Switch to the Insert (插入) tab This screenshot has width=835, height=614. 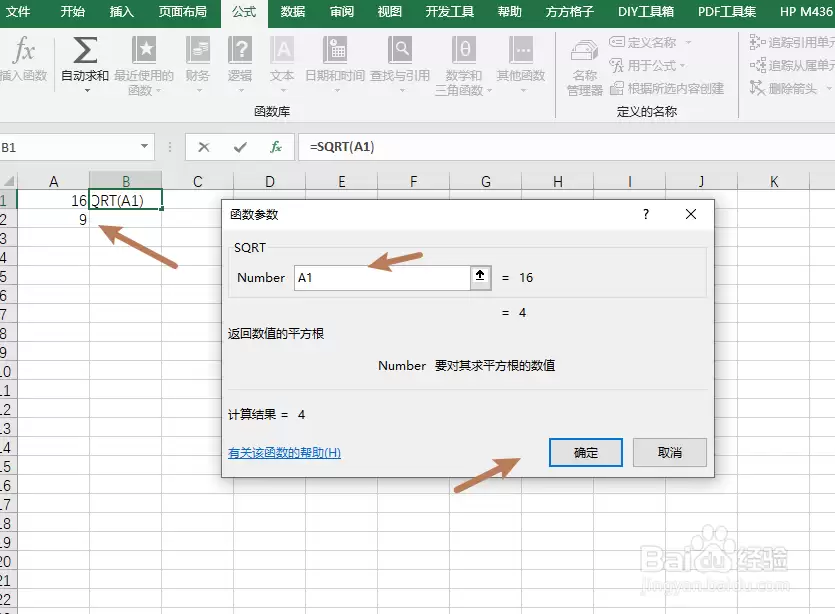pyautogui.click(x=121, y=12)
